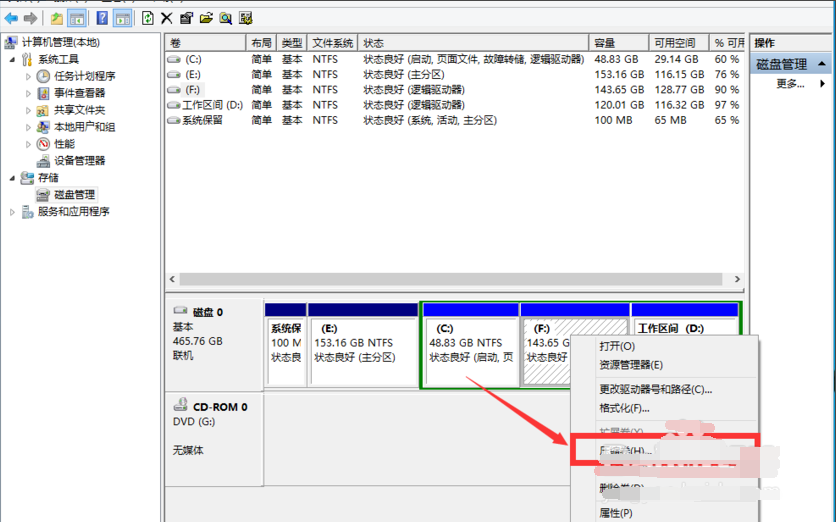The image size is (836, 522).
Task: Click the blue Back arrow toolbar icon
Action: (11, 19)
